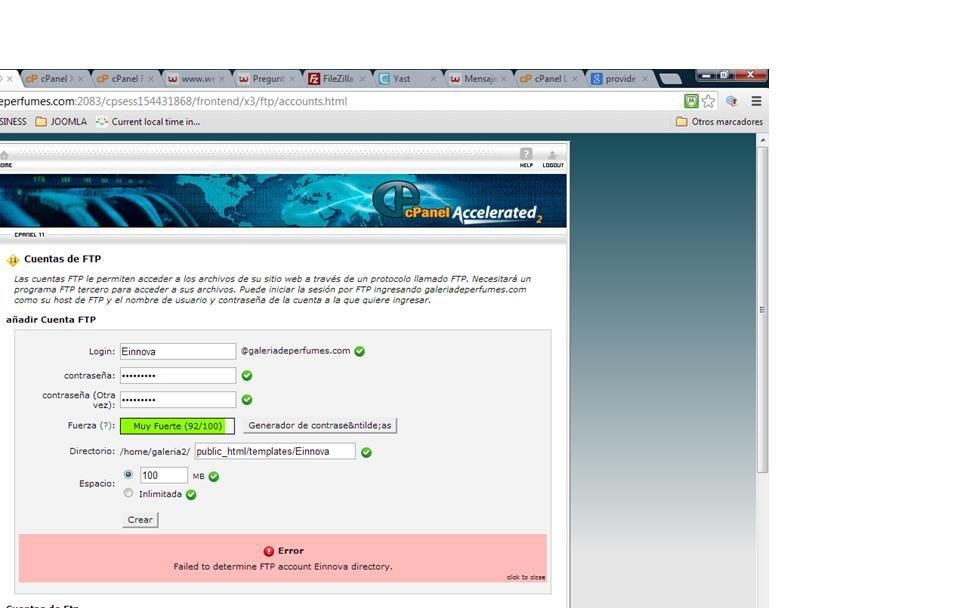Viewport: 971px width, 608px height.
Task: Click the extension icon right of star
Action: pyautogui.click(x=731, y=101)
